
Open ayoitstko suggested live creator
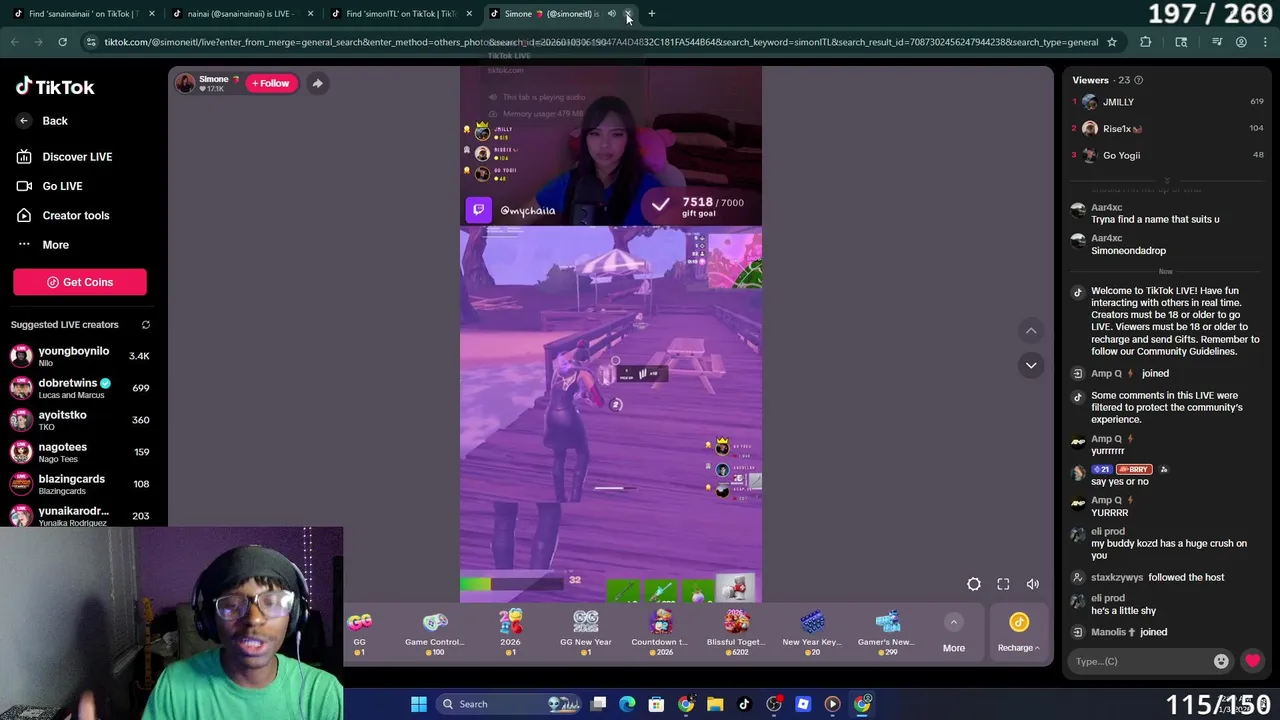pos(80,420)
